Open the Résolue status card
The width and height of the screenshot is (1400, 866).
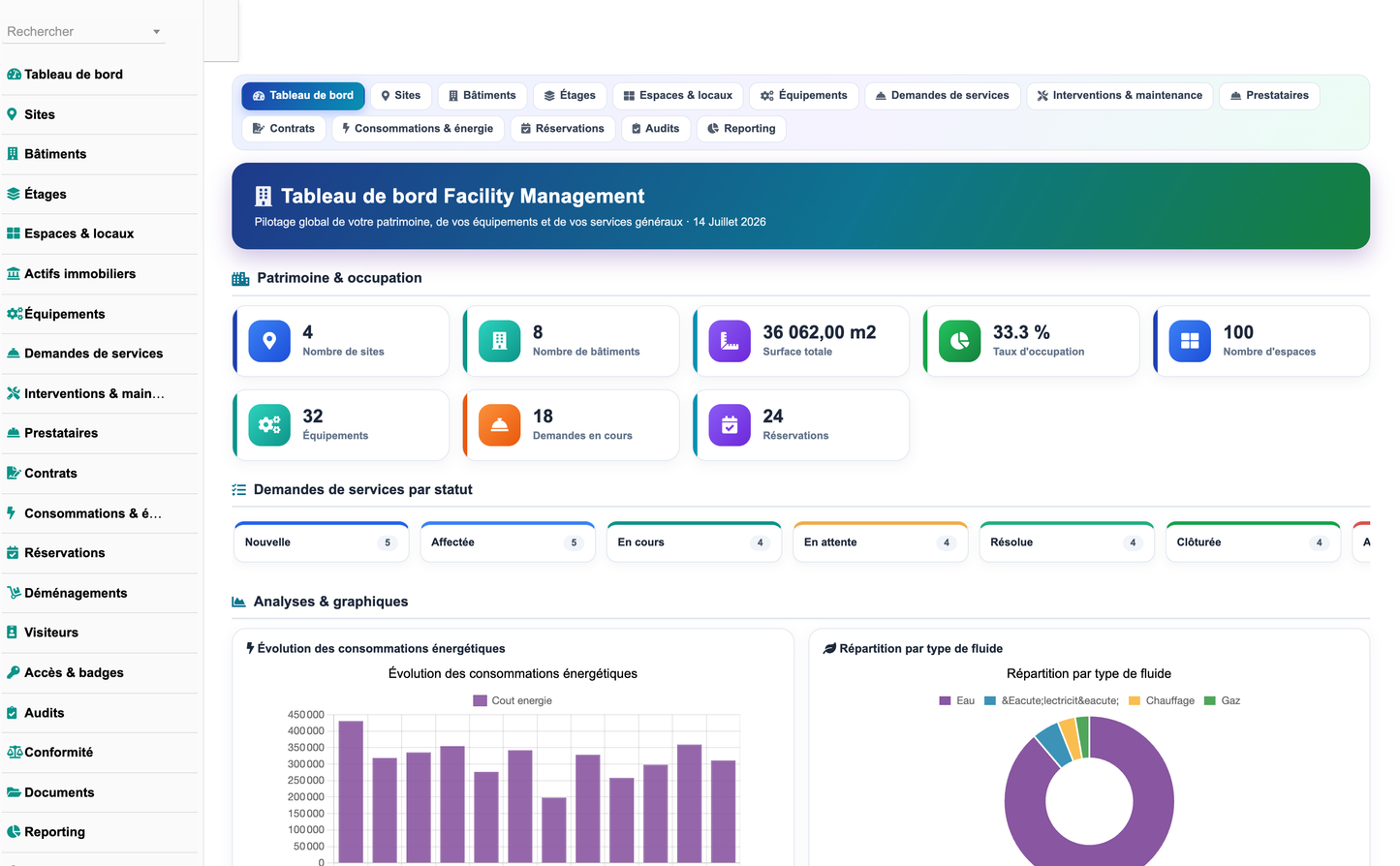pos(1067,542)
